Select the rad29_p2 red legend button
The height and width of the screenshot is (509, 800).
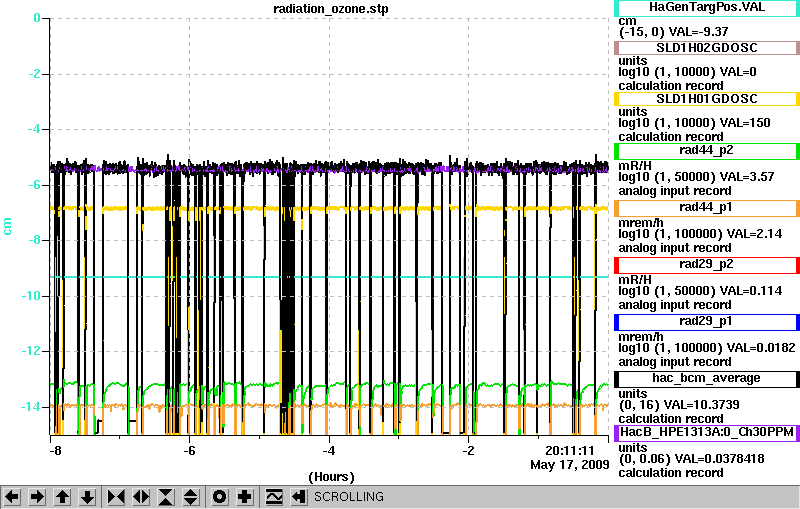[707, 265]
